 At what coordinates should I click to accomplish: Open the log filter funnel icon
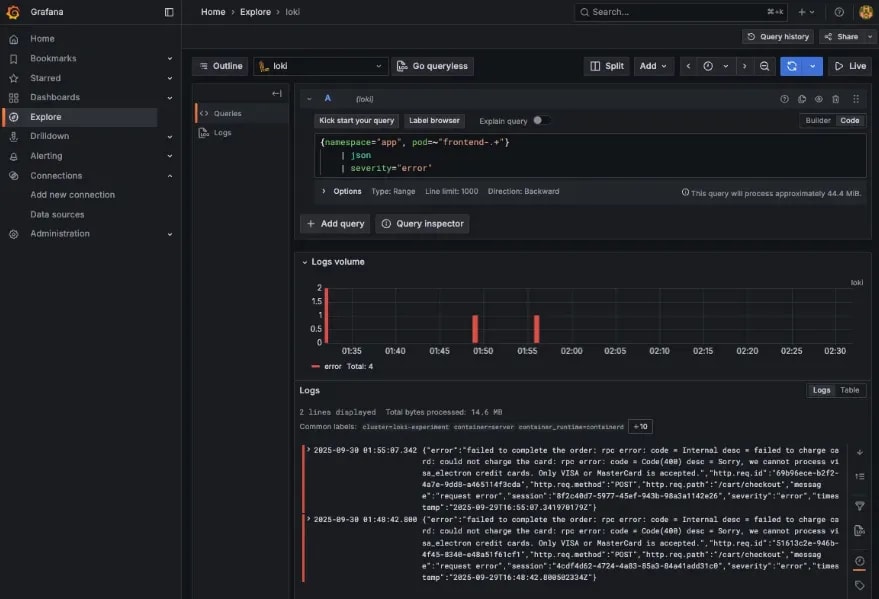click(860, 505)
